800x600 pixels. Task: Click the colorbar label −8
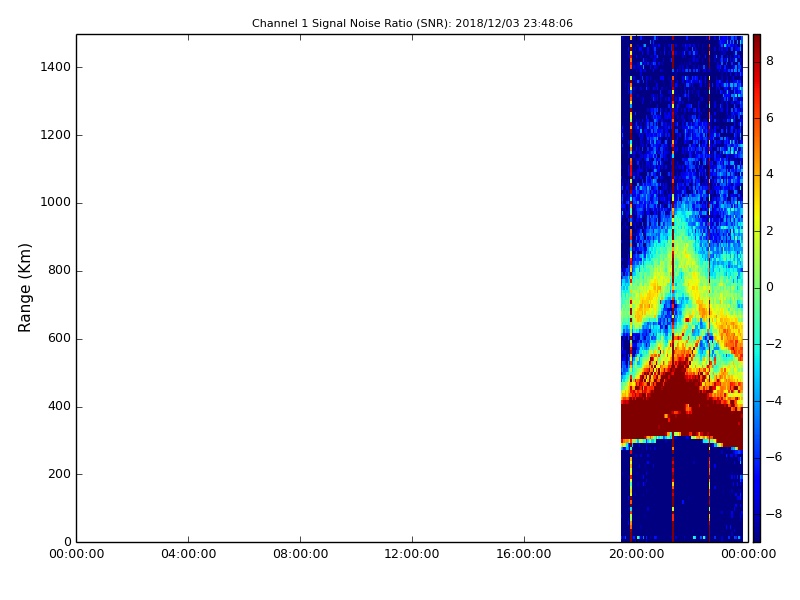point(773,514)
